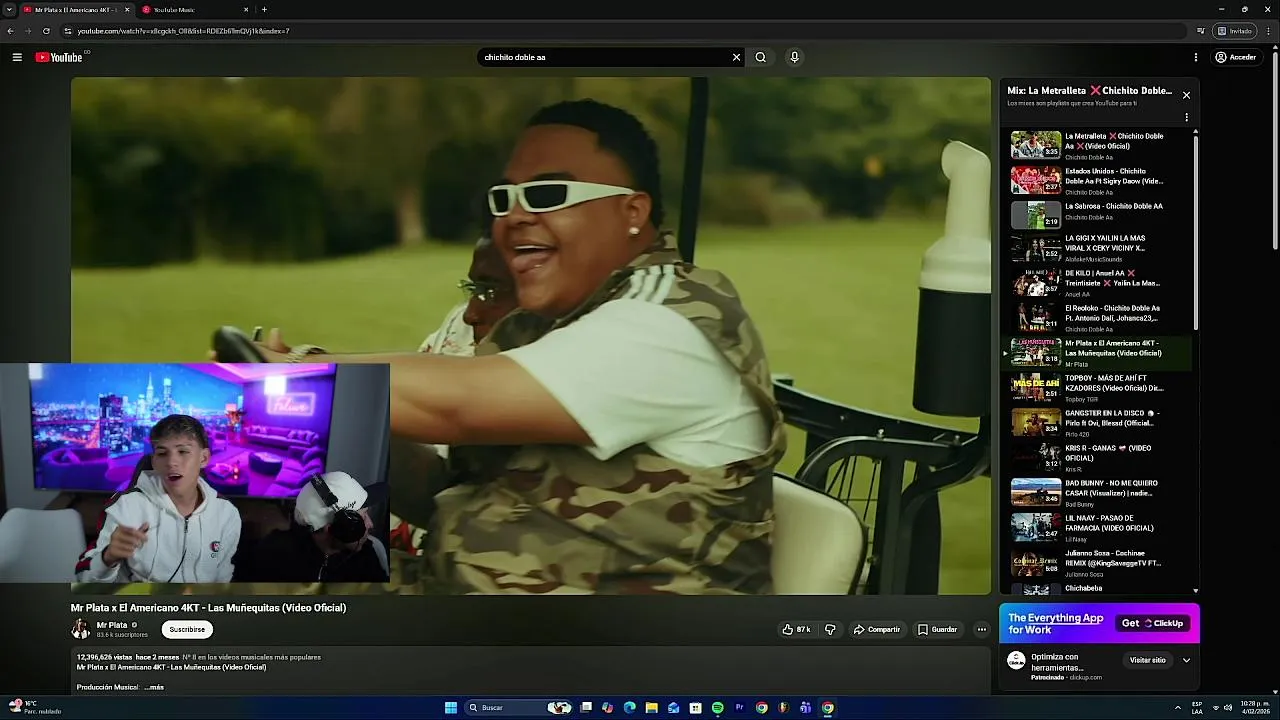Open more actions ellipsis below video

coord(982,629)
